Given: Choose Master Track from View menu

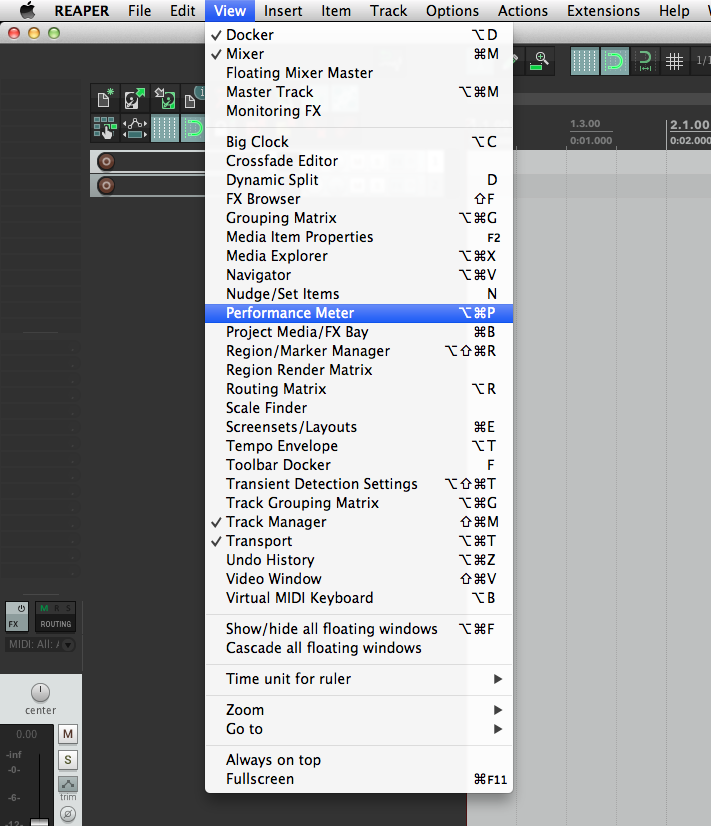Looking at the screenshot, I should coord(359,92).
